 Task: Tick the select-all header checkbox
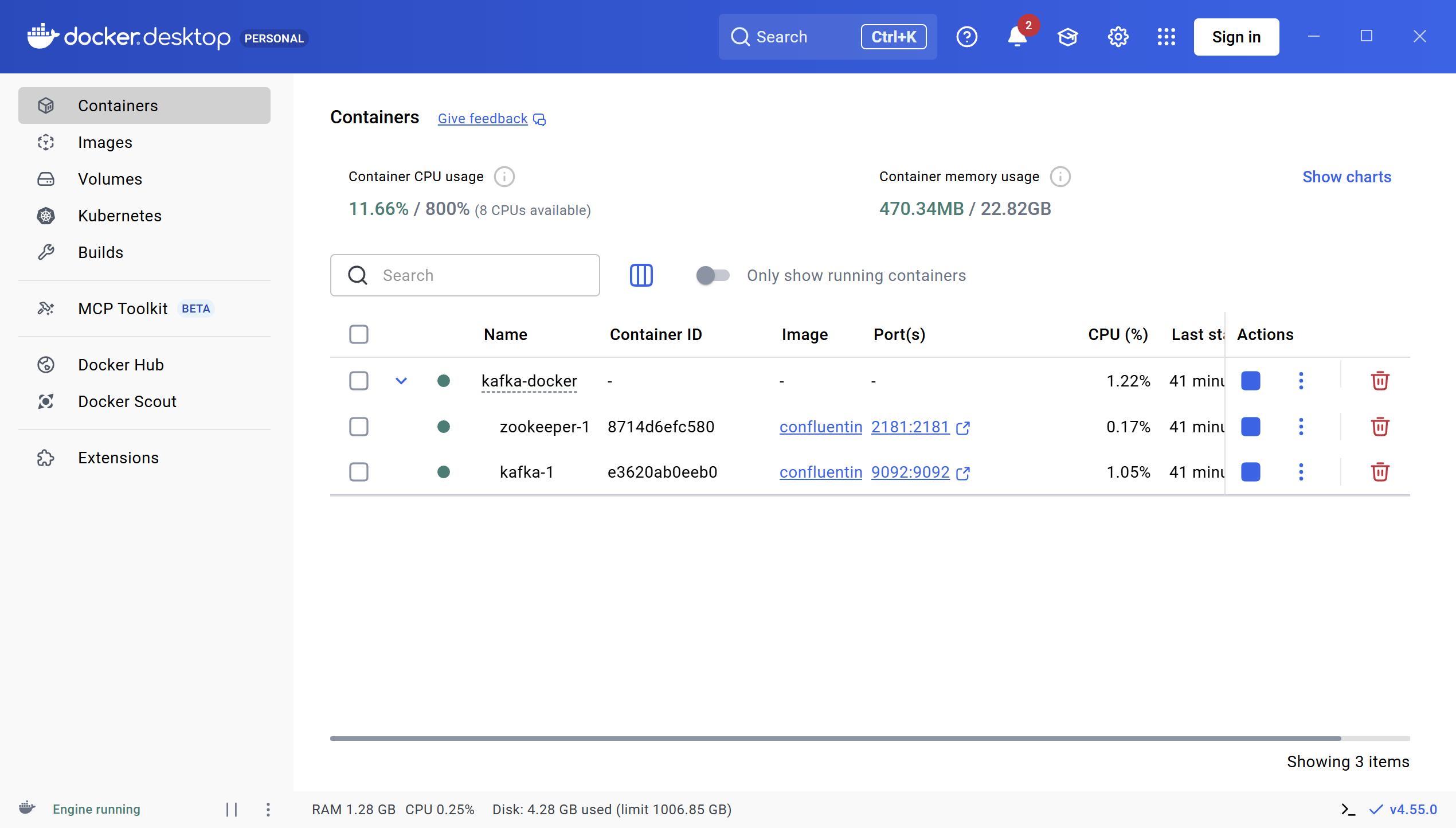click(359, 334)
